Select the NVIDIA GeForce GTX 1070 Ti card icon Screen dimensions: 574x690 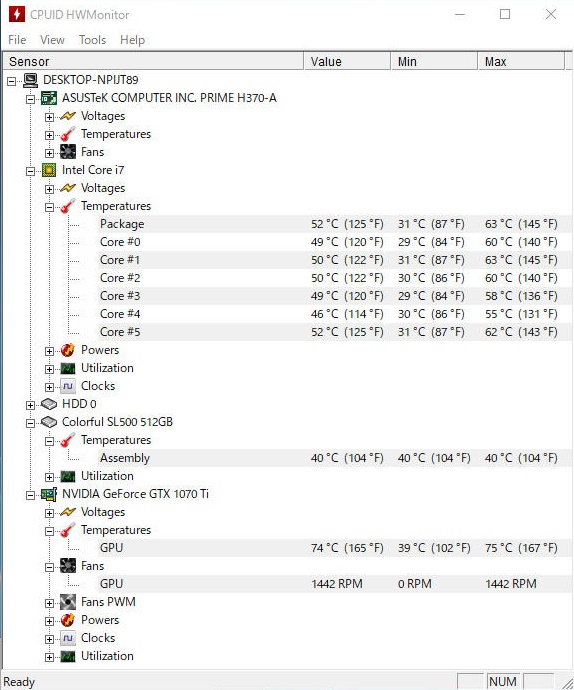[x=49, y=494]
